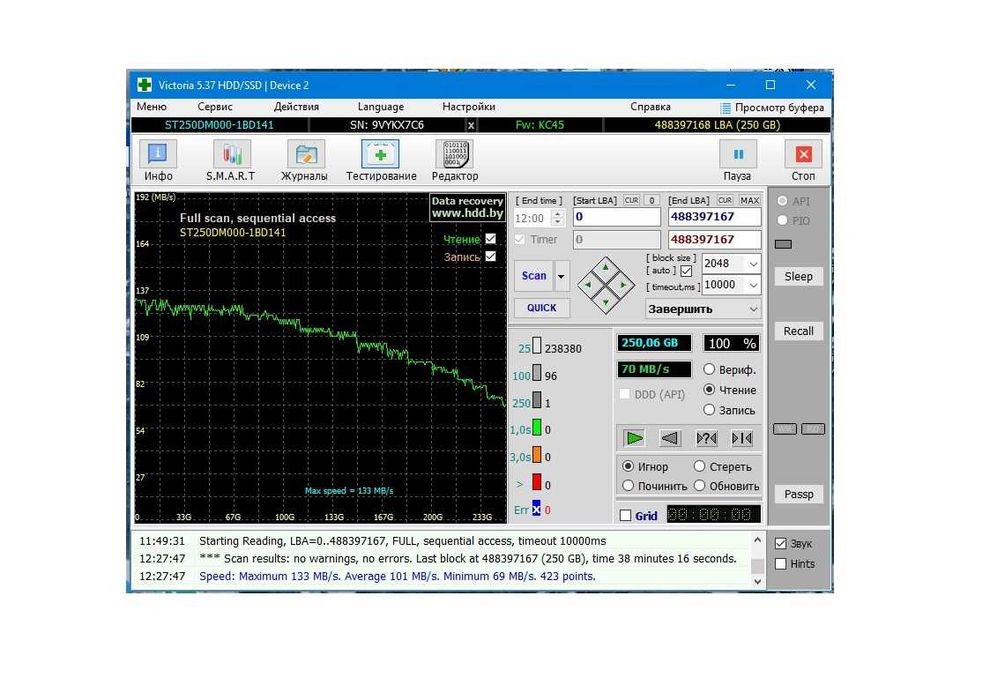Click the CUR button beside Start LBA
The image size is (990, 700).
[631, 200]
